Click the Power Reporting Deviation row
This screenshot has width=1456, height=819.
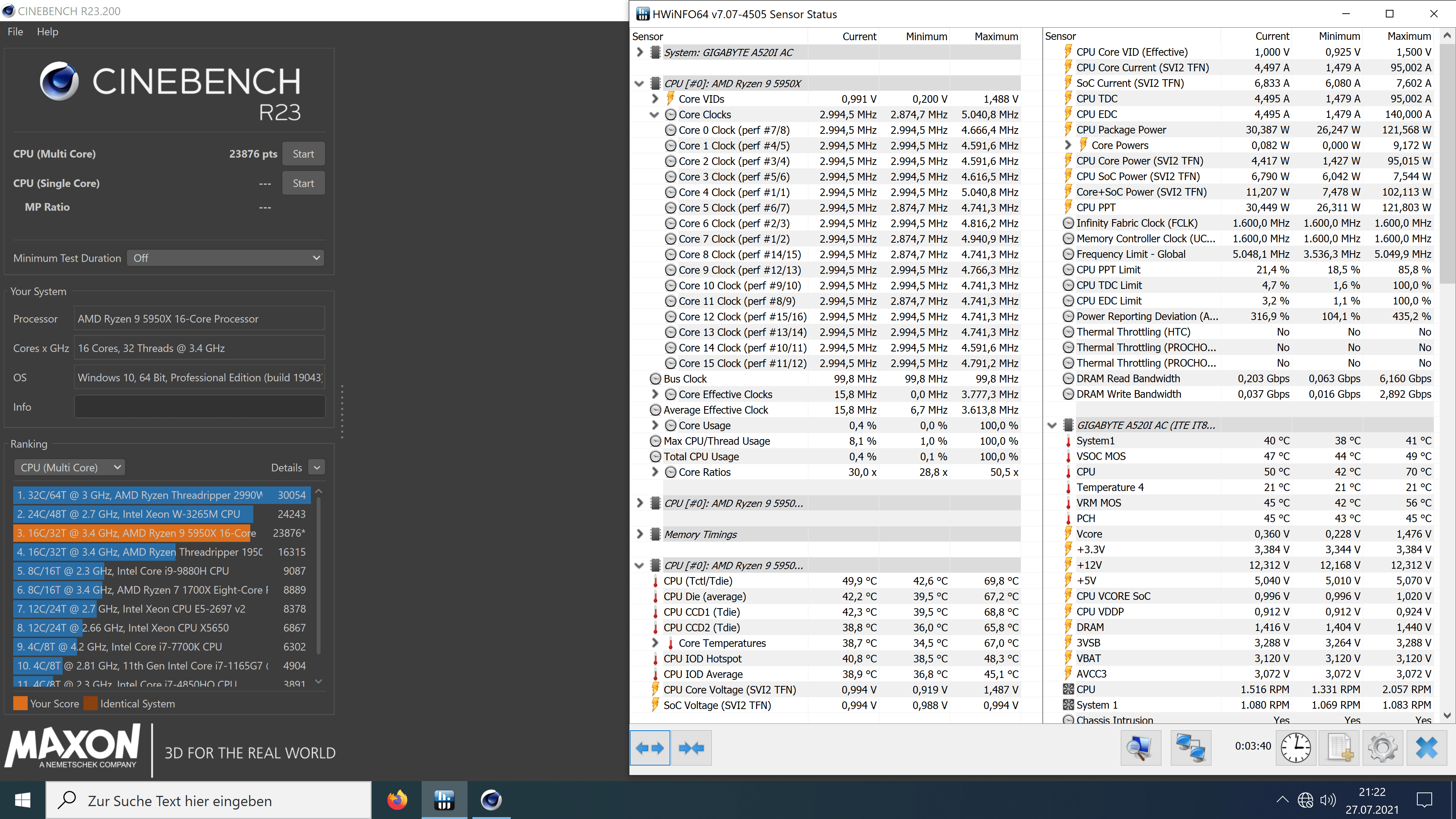(1247, 317)
